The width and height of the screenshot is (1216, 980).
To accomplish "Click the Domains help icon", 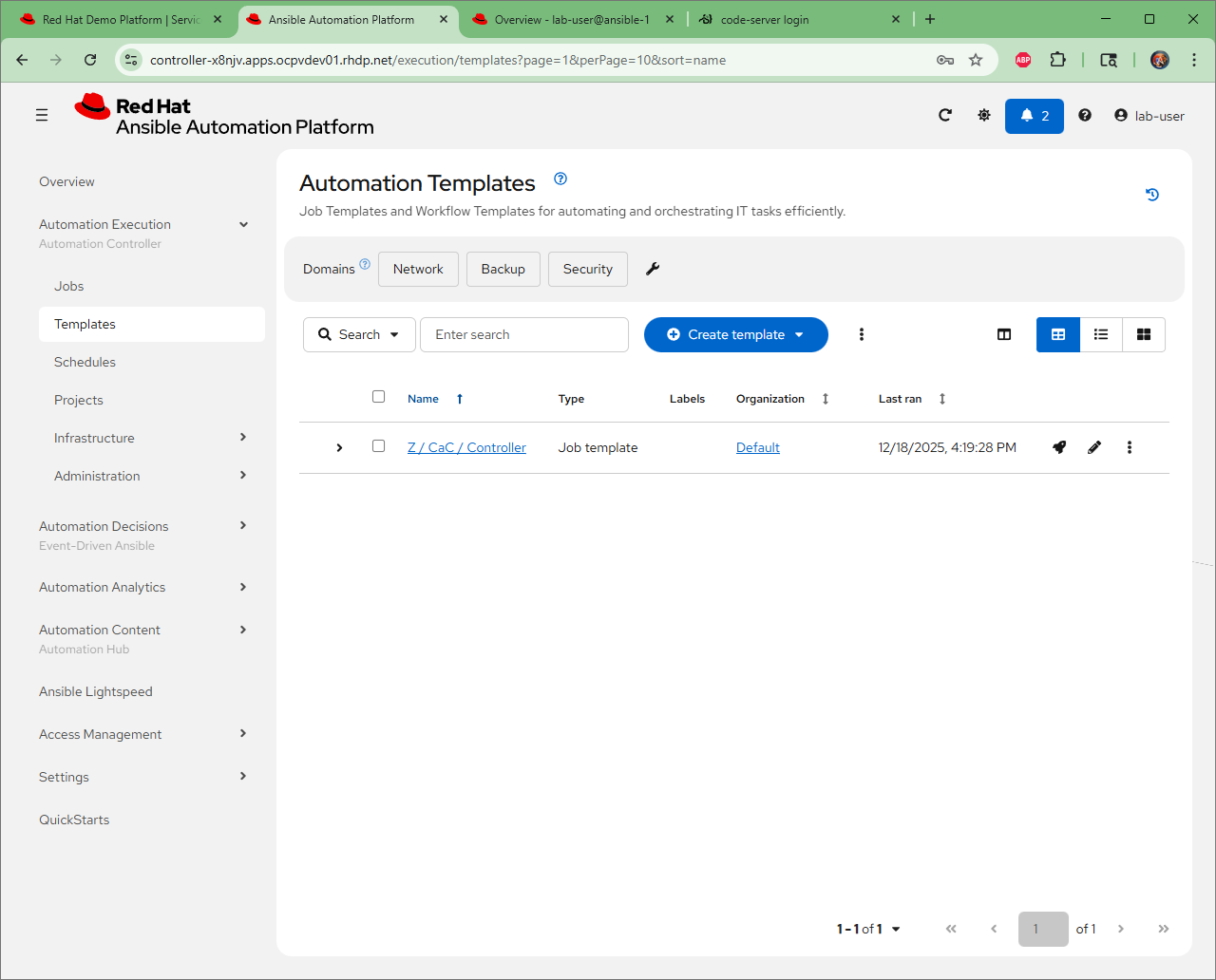I will 365,264.
